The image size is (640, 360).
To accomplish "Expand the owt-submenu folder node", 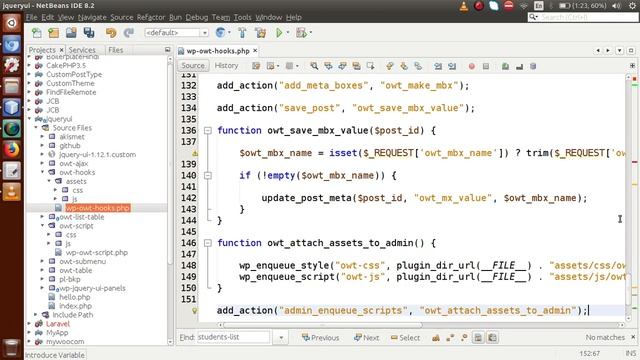I will coord(42,261).
